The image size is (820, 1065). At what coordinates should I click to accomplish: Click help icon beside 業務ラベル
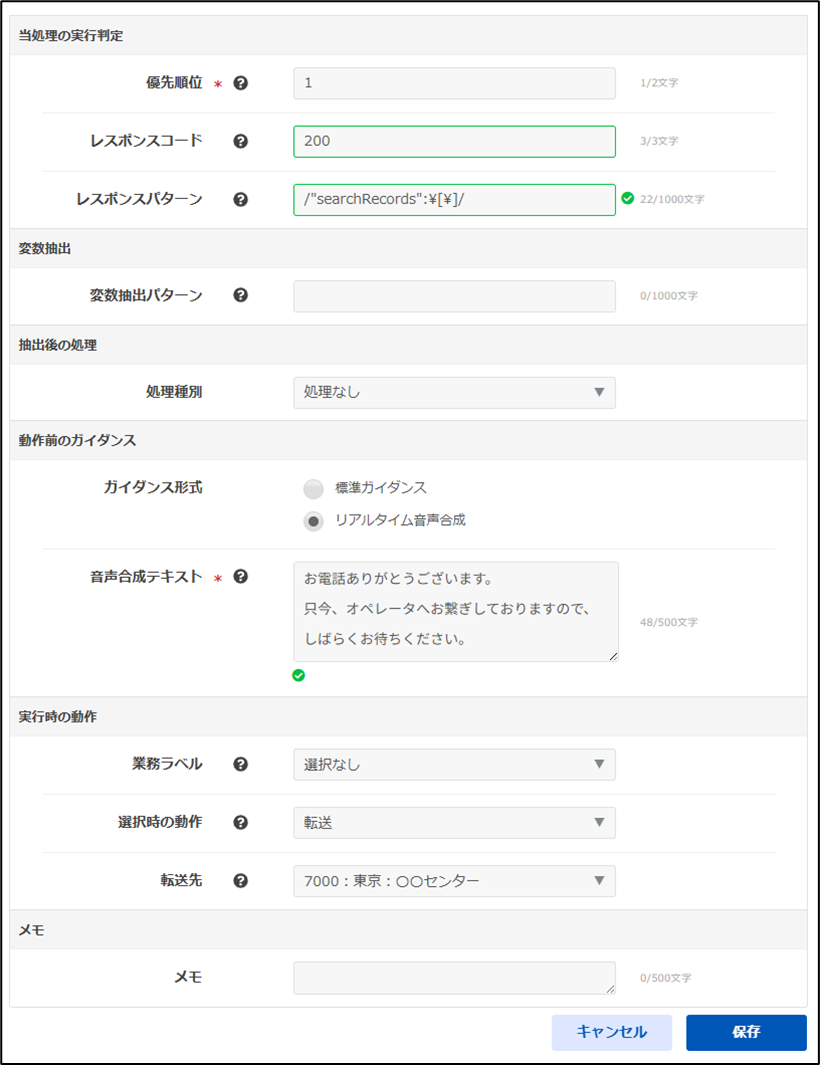(x=240, y=764)
